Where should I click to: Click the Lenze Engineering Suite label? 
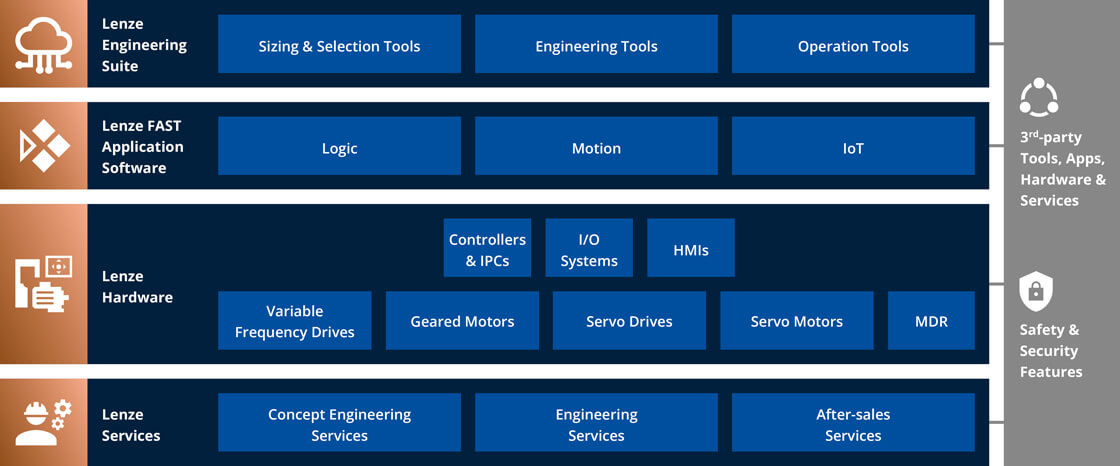point(144,45)
